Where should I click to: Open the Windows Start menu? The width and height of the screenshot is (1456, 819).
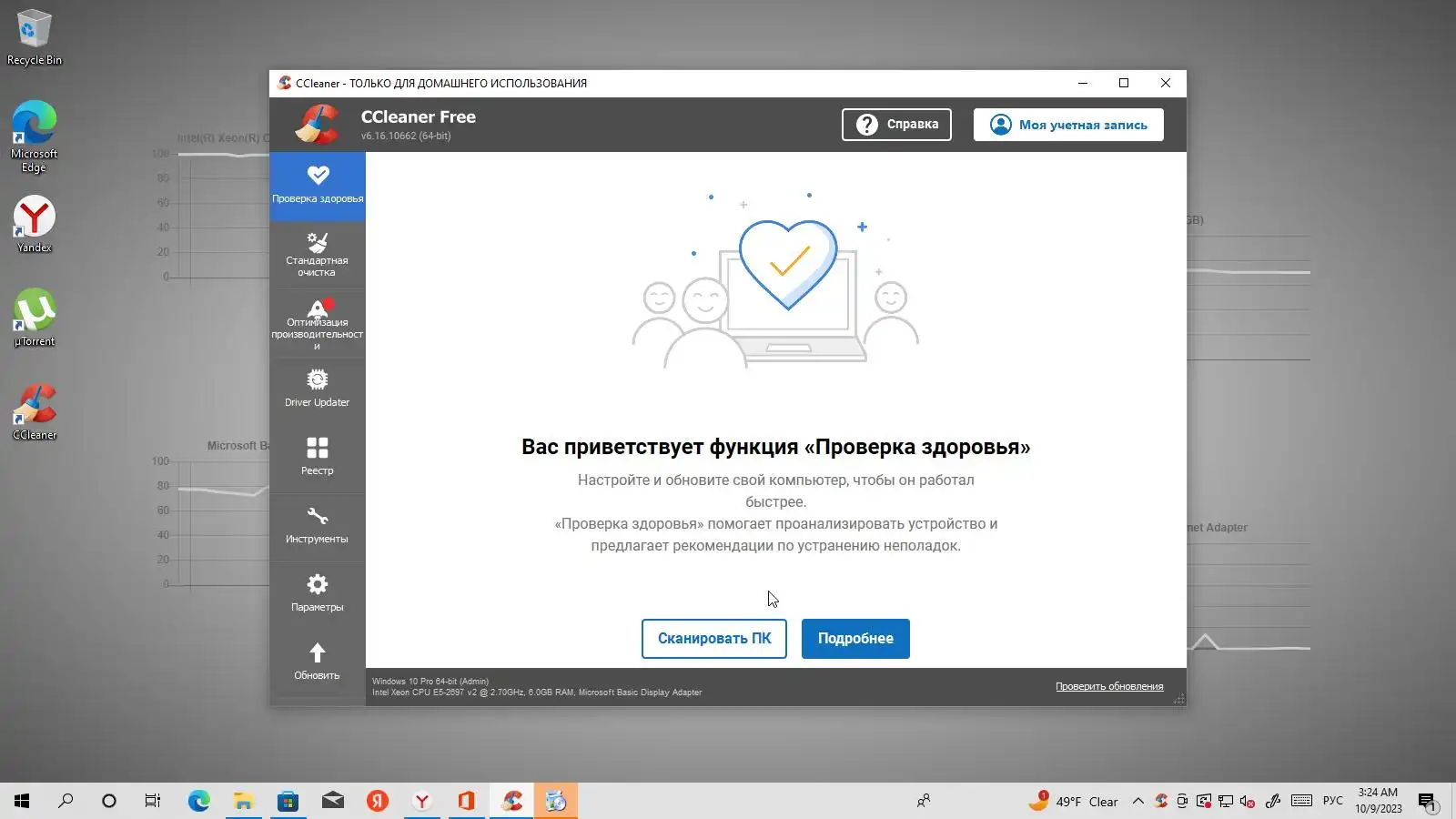[x=22, y=801]
